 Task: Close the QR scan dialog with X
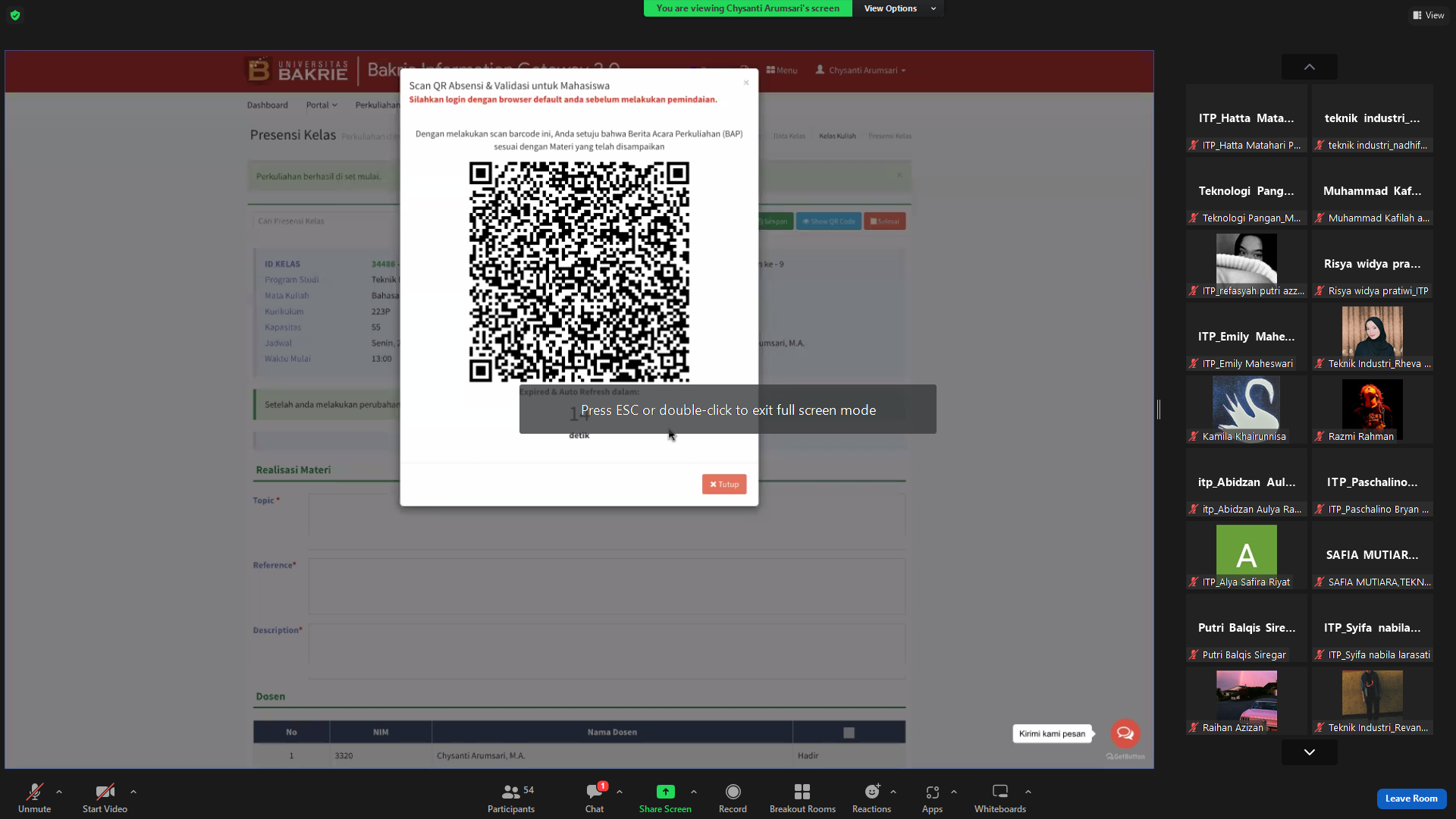[746, 83]
